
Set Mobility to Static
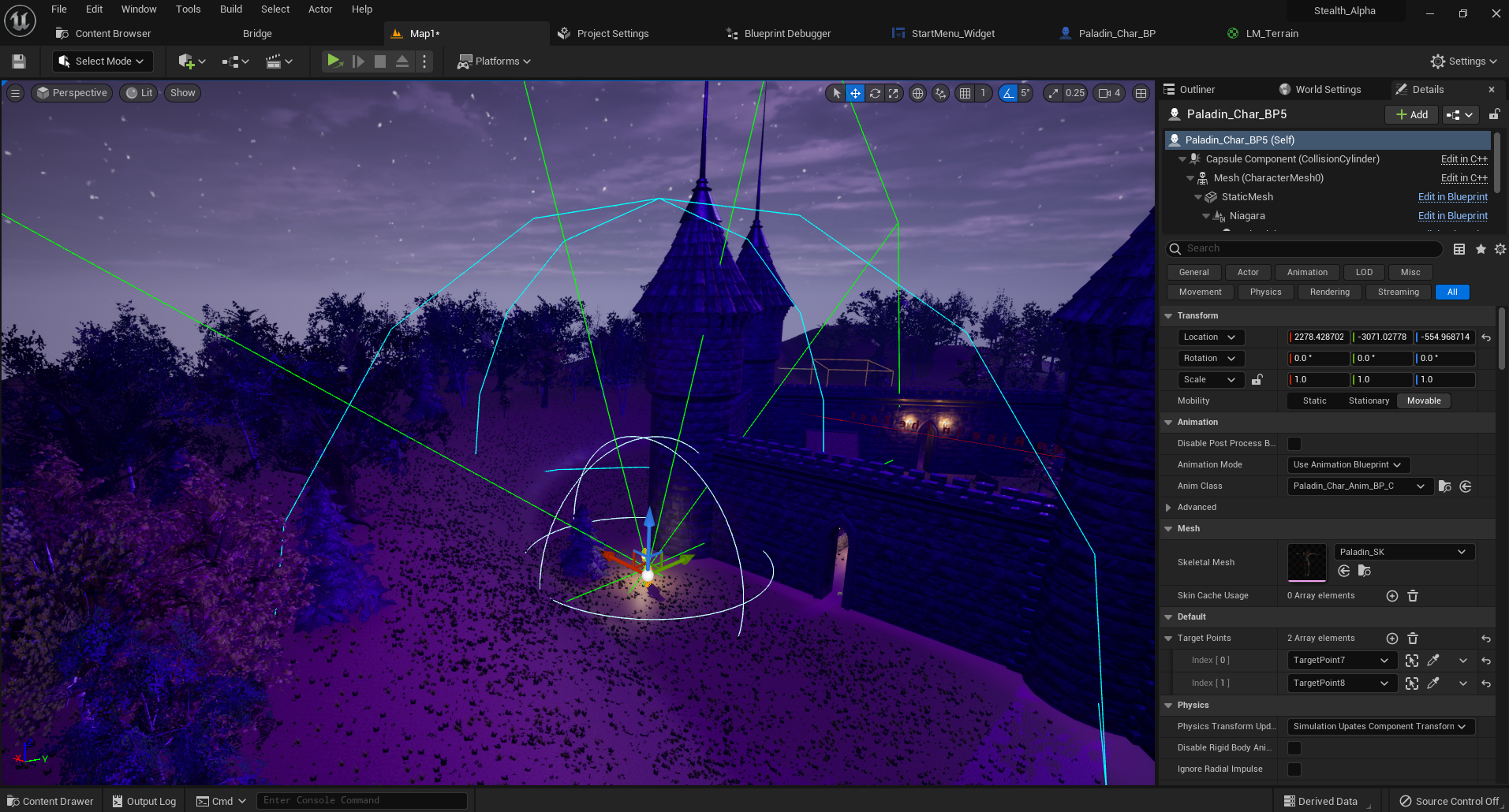coord(1314,401)
